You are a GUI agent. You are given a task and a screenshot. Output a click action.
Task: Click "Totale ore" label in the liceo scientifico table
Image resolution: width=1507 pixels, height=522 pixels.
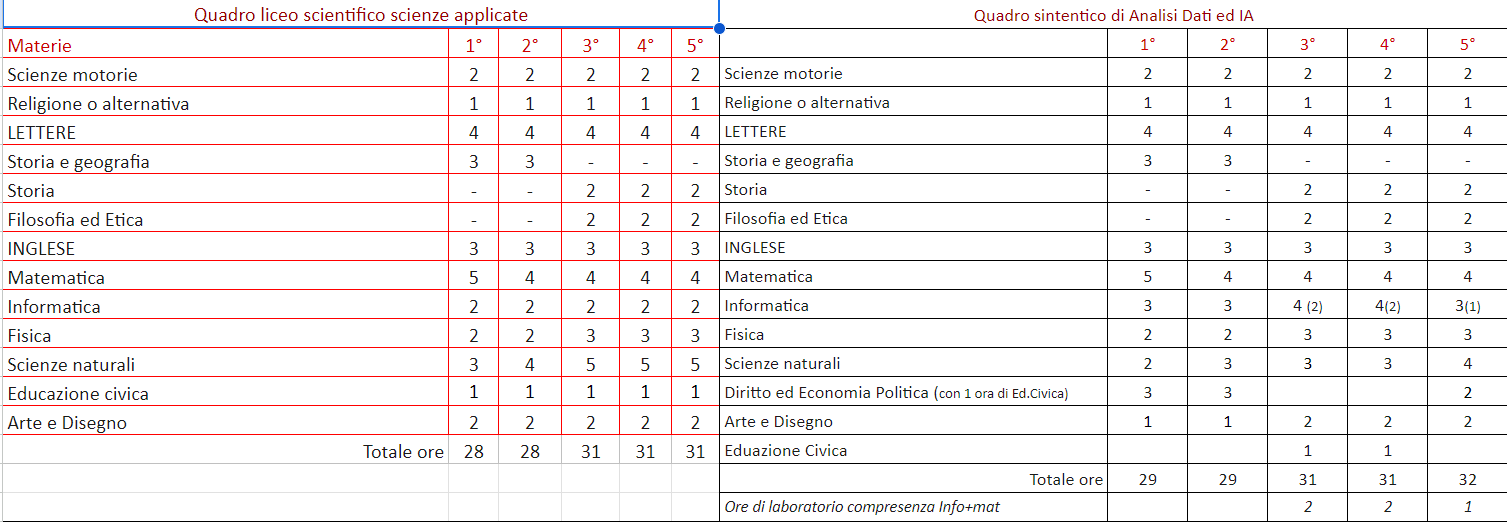(x=403, y=452)
